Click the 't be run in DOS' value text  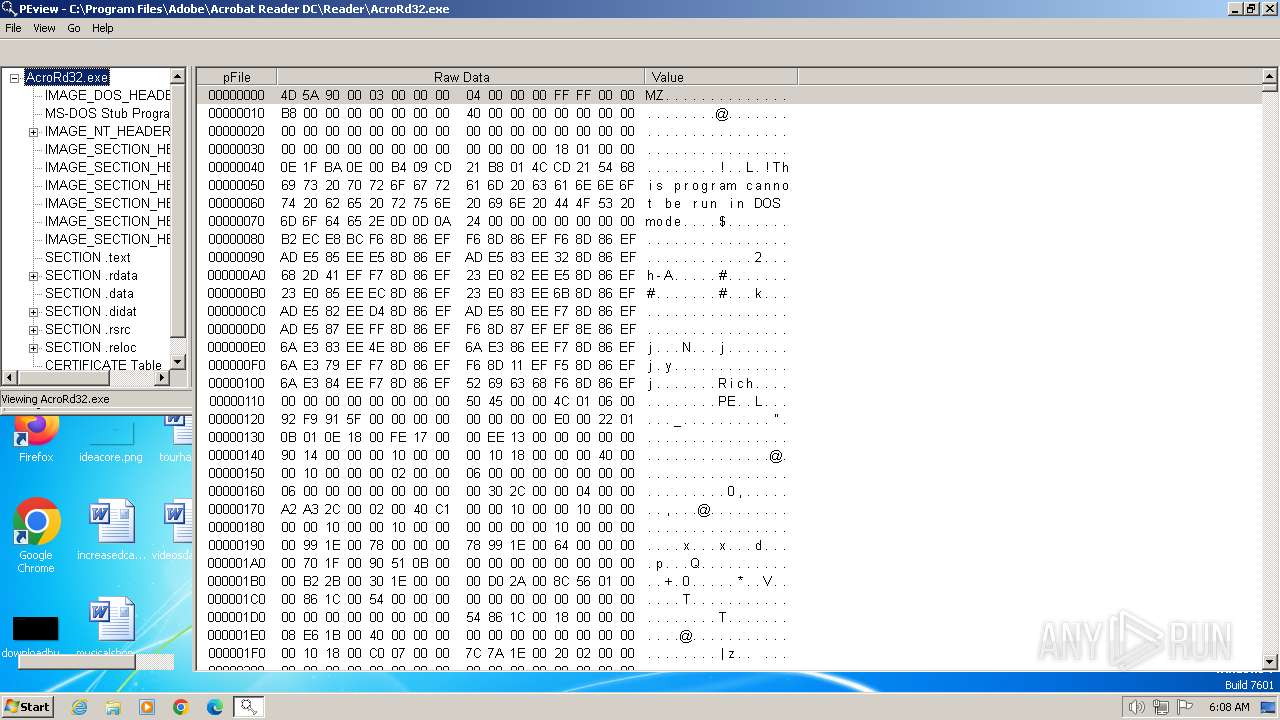[713, 203]
